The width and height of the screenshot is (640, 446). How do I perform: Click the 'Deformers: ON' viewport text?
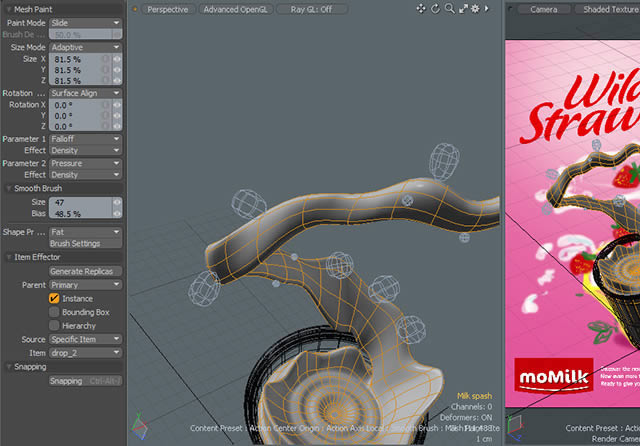(466, 417)
